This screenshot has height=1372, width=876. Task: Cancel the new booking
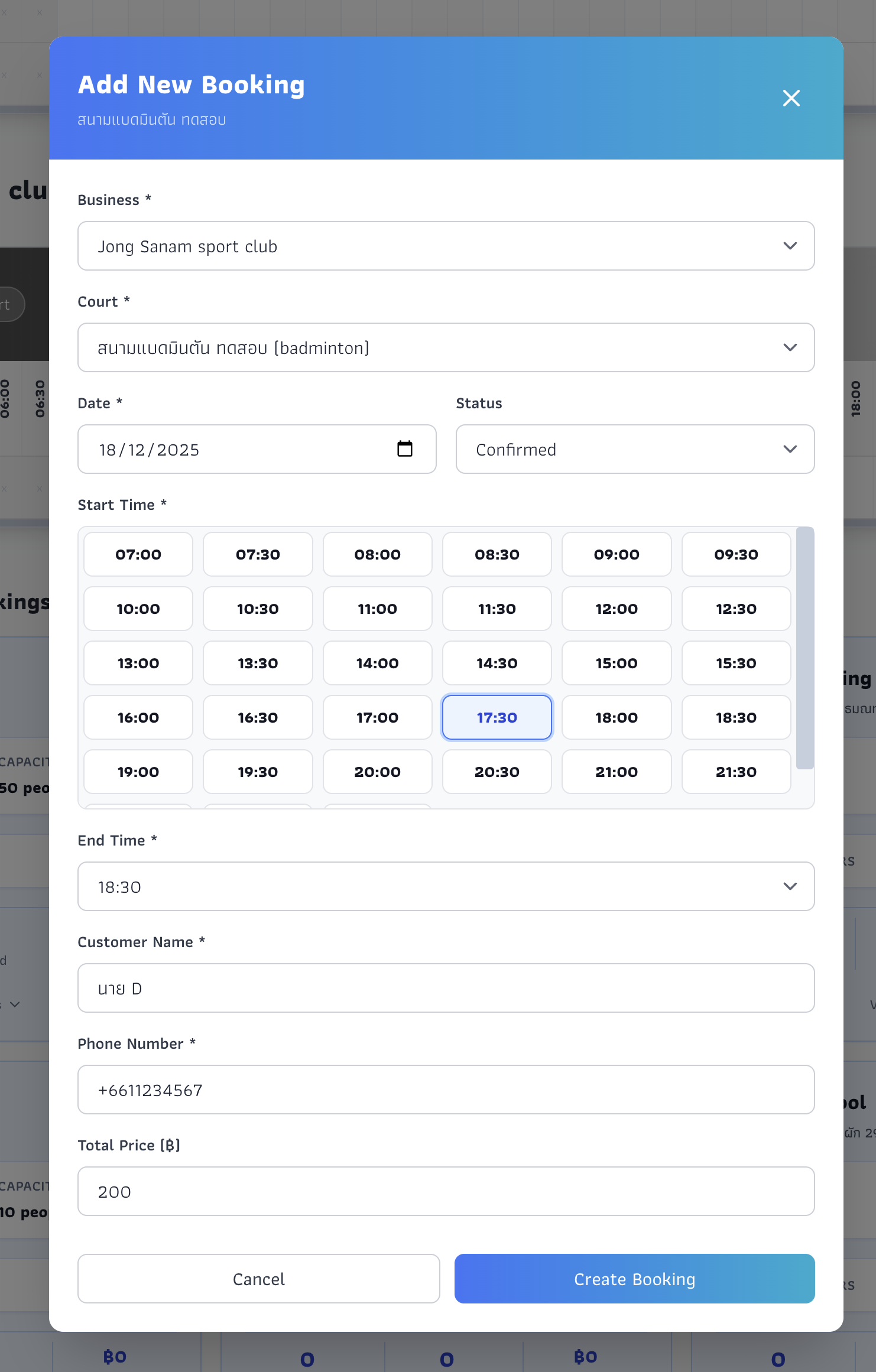coord(258,1279)
